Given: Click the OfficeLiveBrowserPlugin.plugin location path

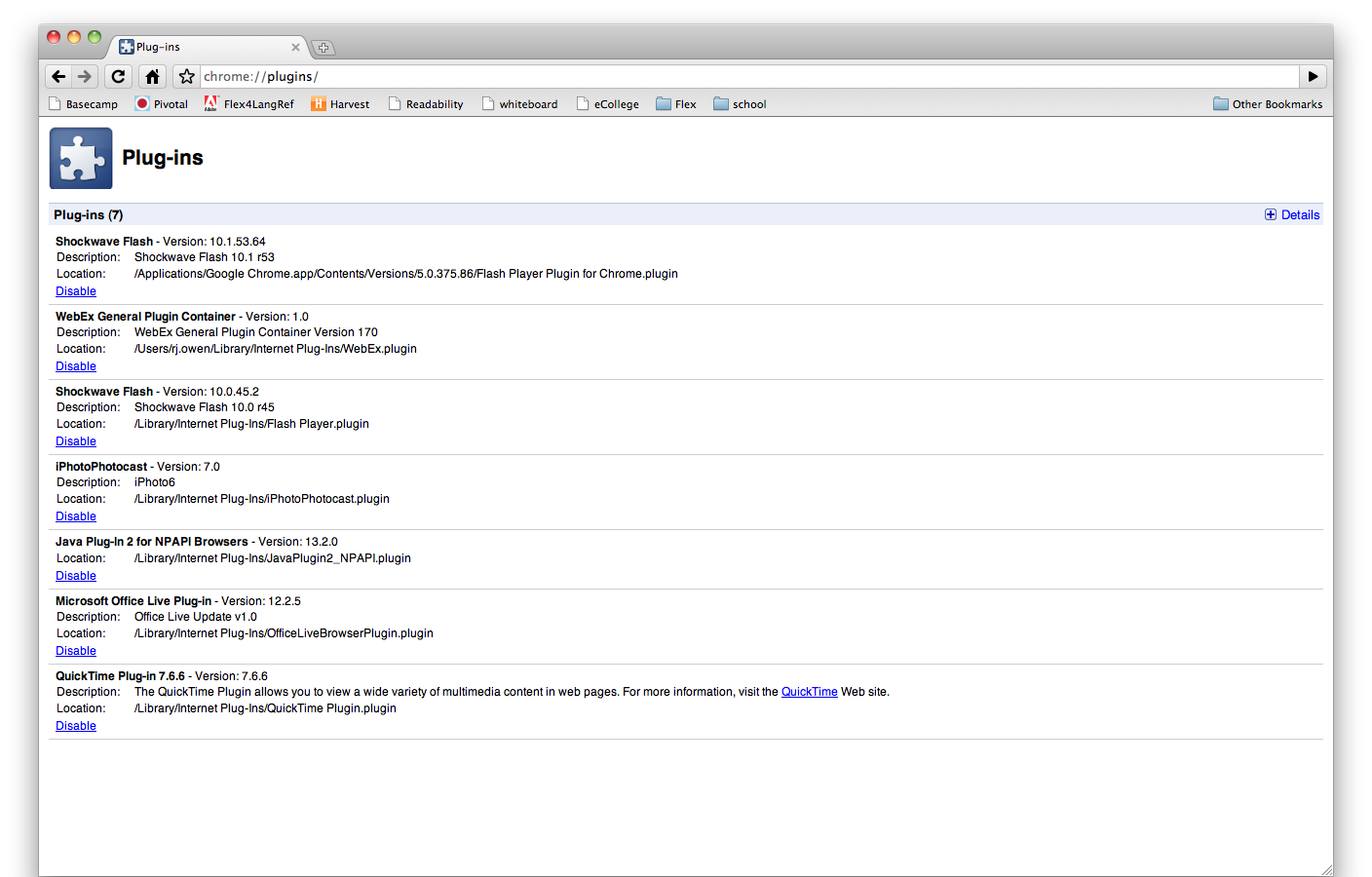Looking at the screenshot, I should pyautogui.click(x=284, y=633).
